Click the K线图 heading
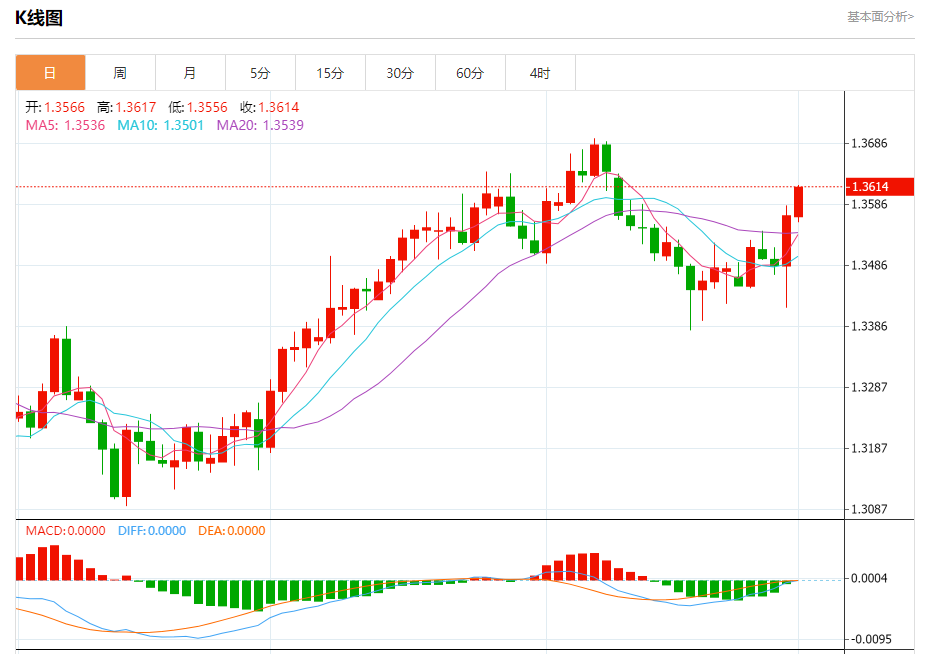The image size is (925, 654). pos(39,18)
